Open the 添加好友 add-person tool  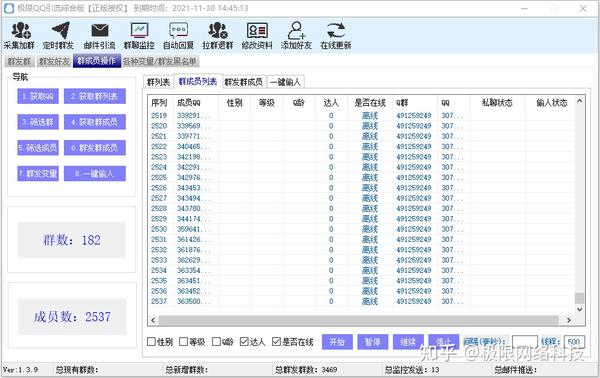click(297, 36)
